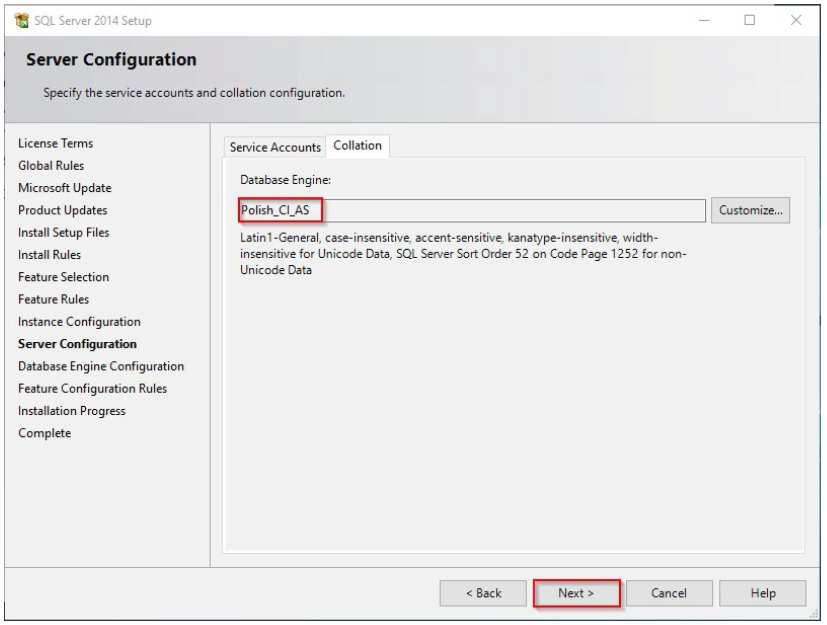Click the Install Setup Files step
The height and width of the screenshot is (625, 827).
(x=64, y=233)
